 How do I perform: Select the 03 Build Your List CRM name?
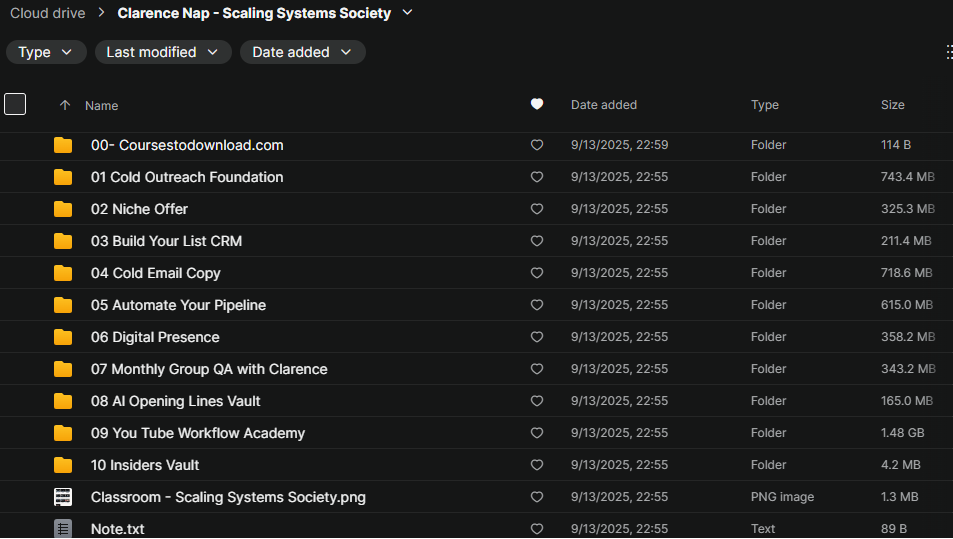click(x=166, y=241)
